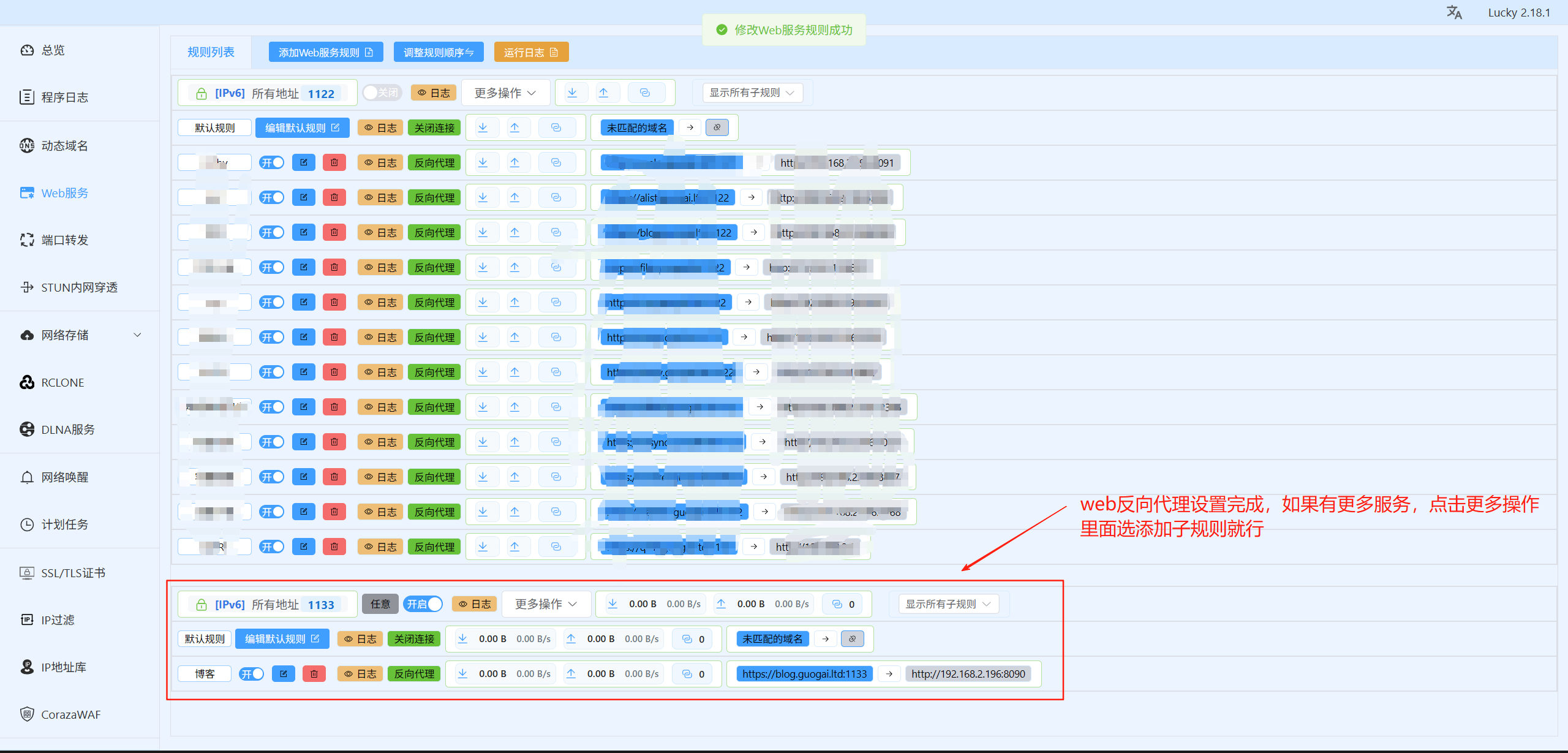The height and width of the screenshot is (753, 1568).
Task: Open RCLONE from the sidebar
Action: [62, 382]
